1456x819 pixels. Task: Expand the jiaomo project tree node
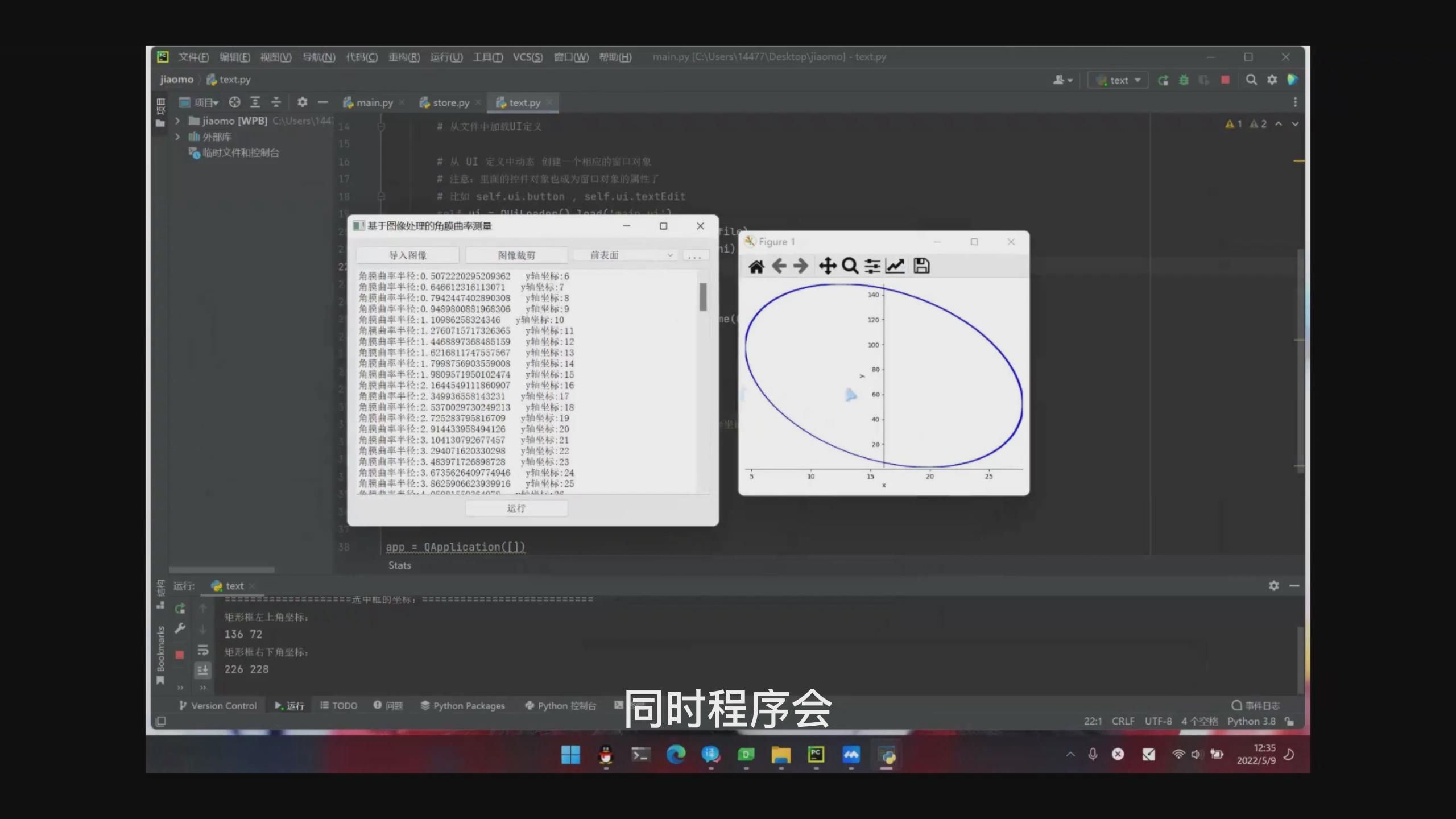click(177, 121)
